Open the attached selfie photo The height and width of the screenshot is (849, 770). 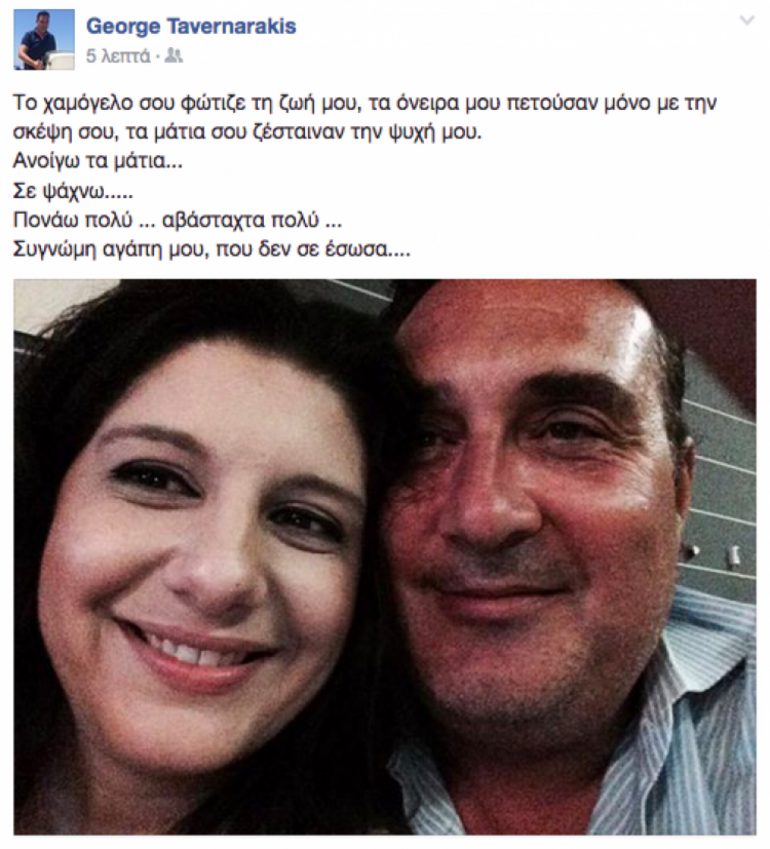coord(384,557)
